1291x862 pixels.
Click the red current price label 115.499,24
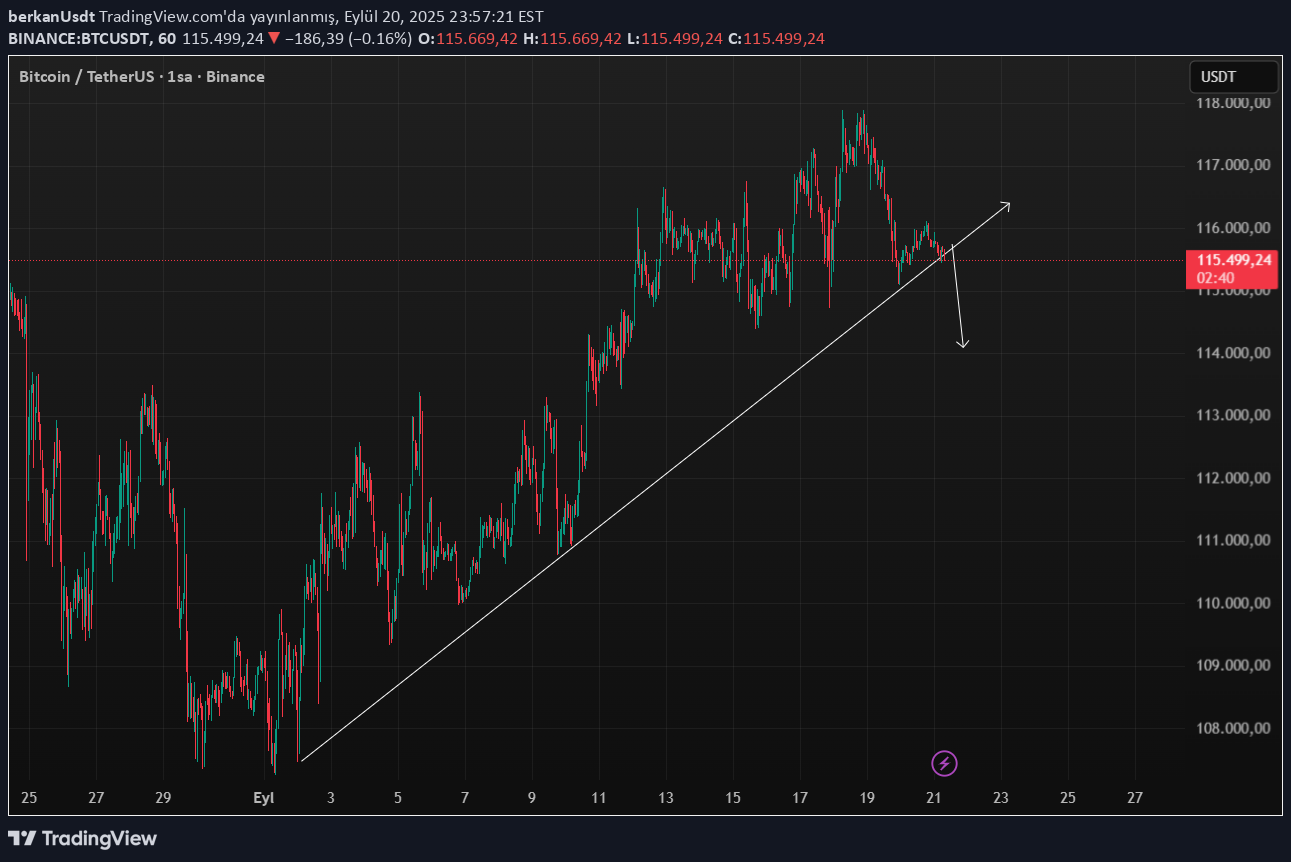(x=1234, y=260)
